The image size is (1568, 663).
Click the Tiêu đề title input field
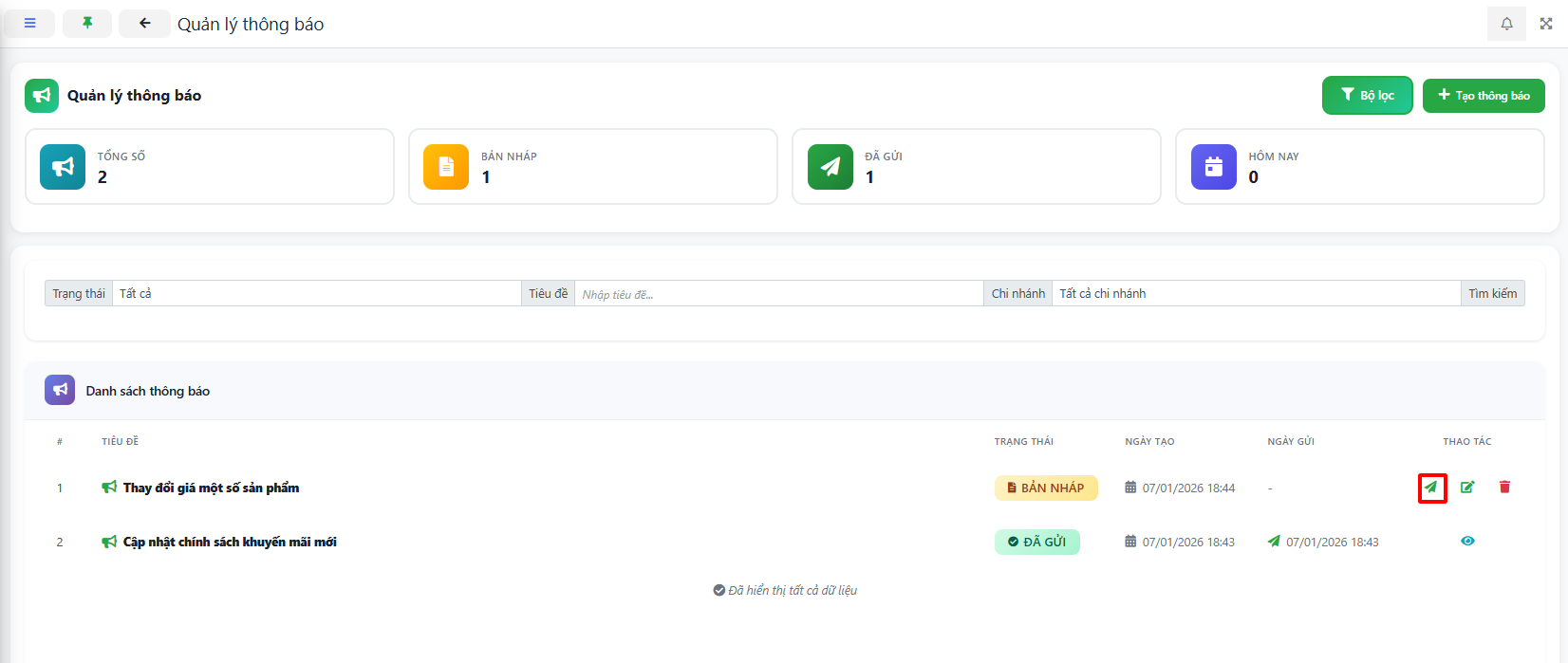pos(778,294)
